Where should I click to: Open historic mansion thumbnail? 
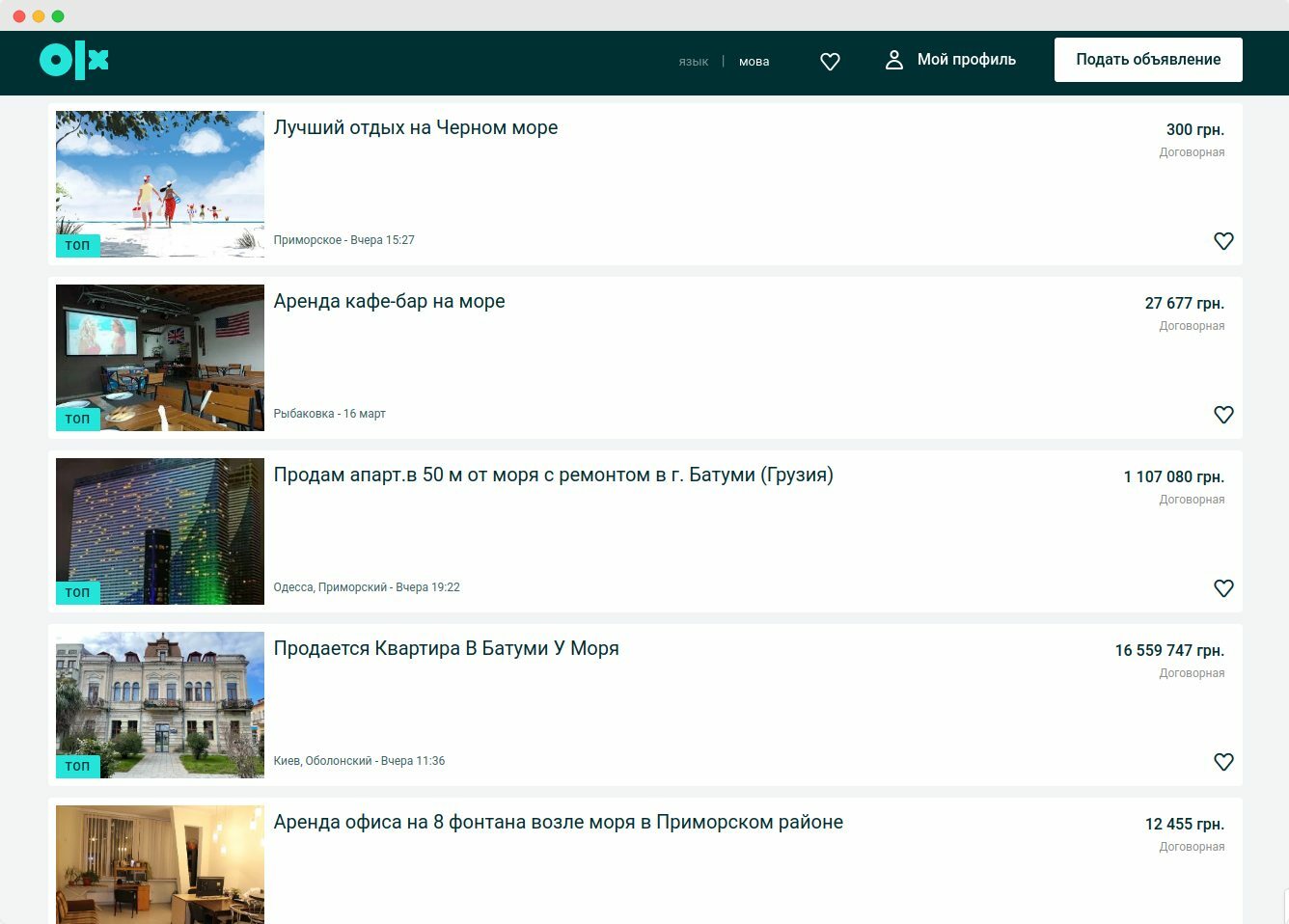point(160,705)
